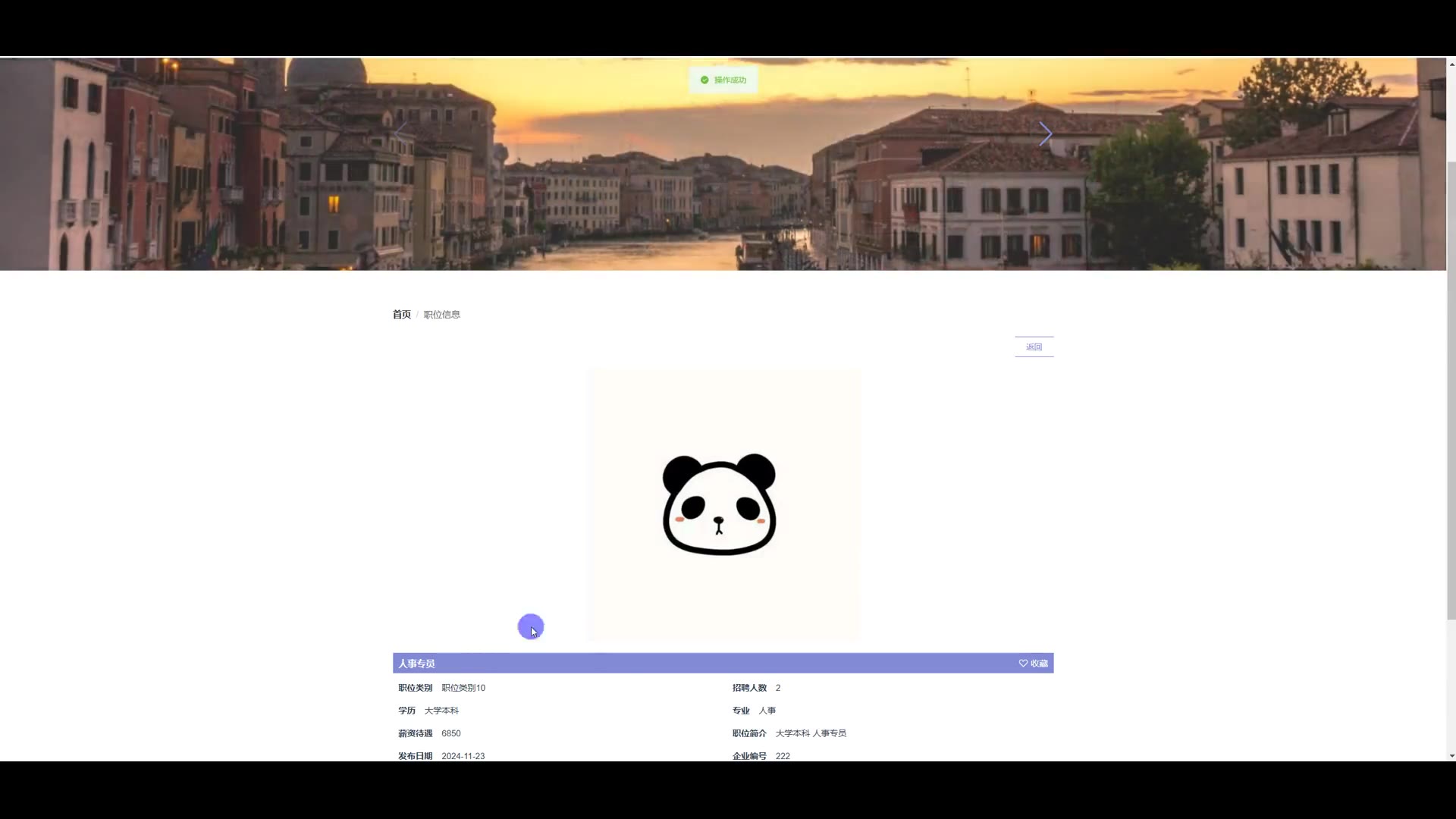Click the 职位类别10 category value
The width and height of the screenshot is (1456, 819).
tap(463, 688)
